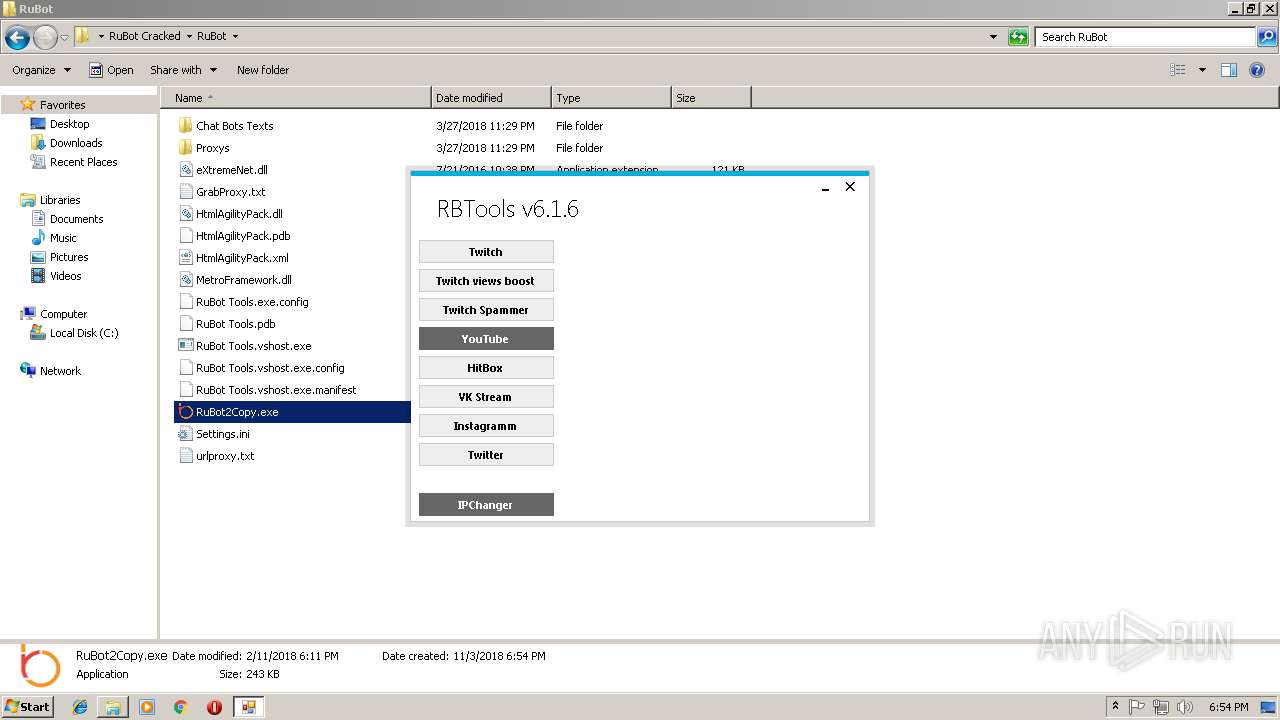
Task: Select eXtremeNet.dll file
Action: point(231,170)
